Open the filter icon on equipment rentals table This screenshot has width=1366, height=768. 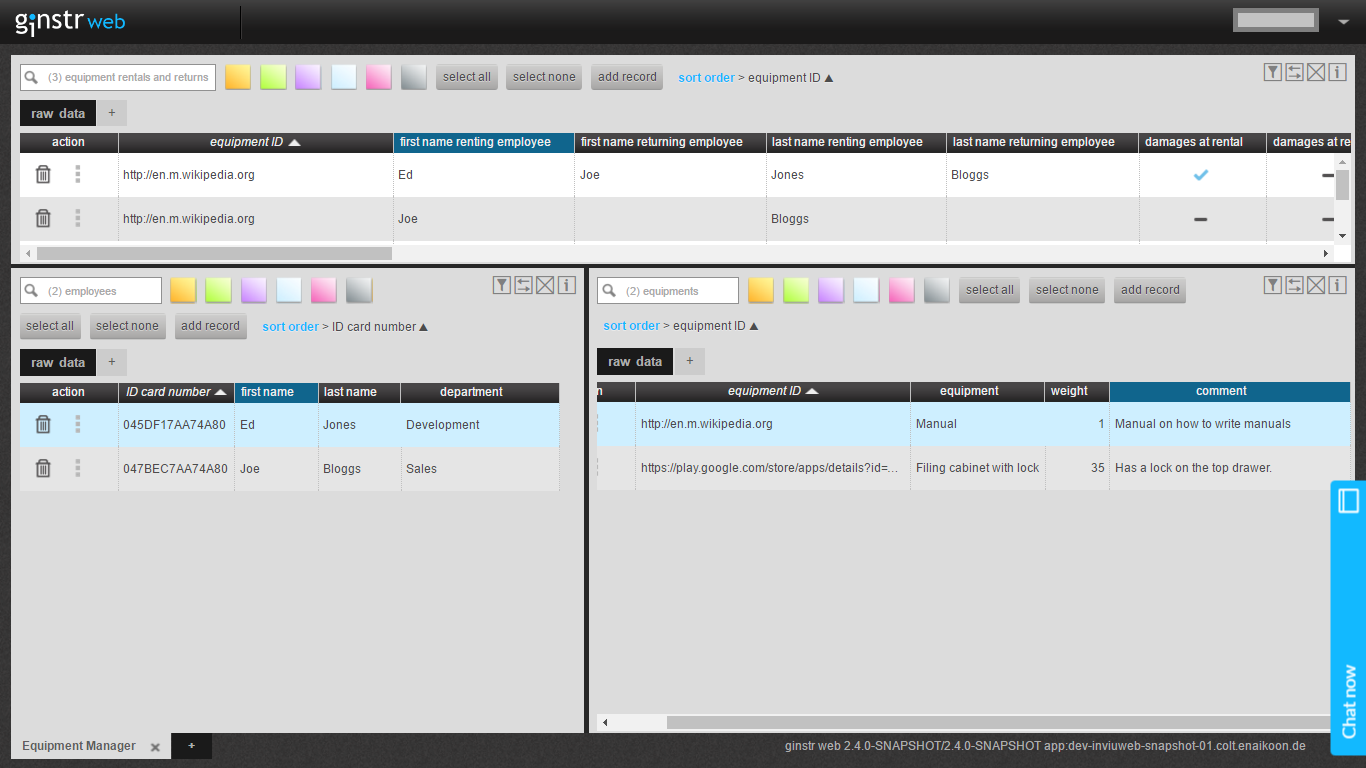[x=1272, y=73]
